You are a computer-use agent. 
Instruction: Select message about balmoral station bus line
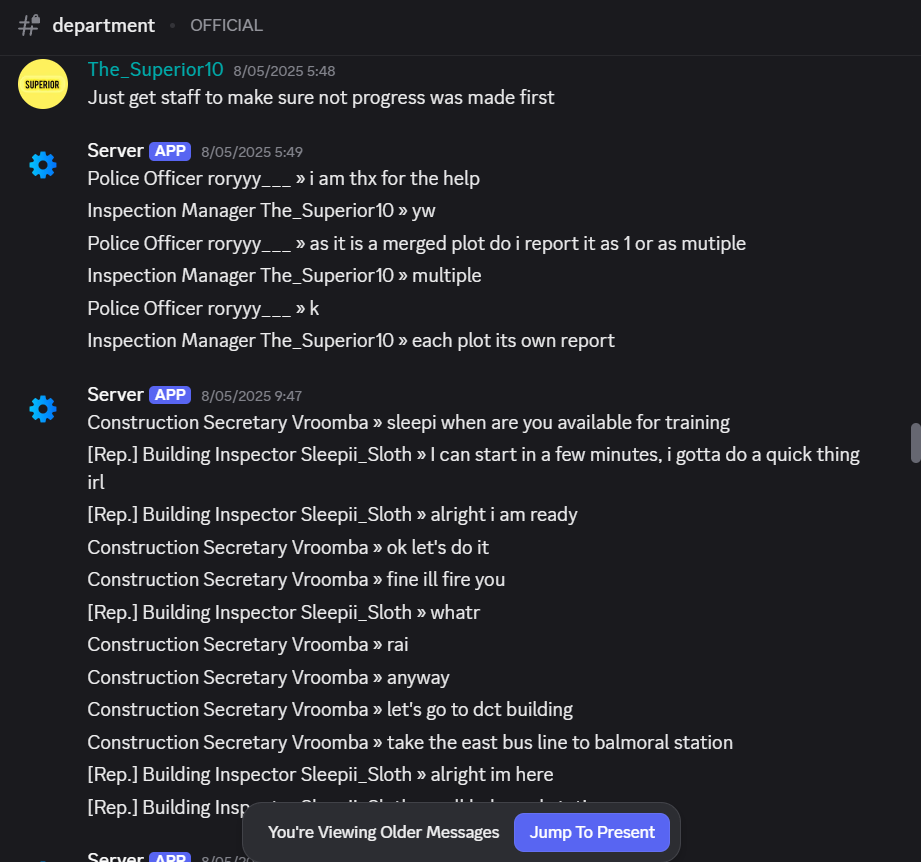coord(410,742)
